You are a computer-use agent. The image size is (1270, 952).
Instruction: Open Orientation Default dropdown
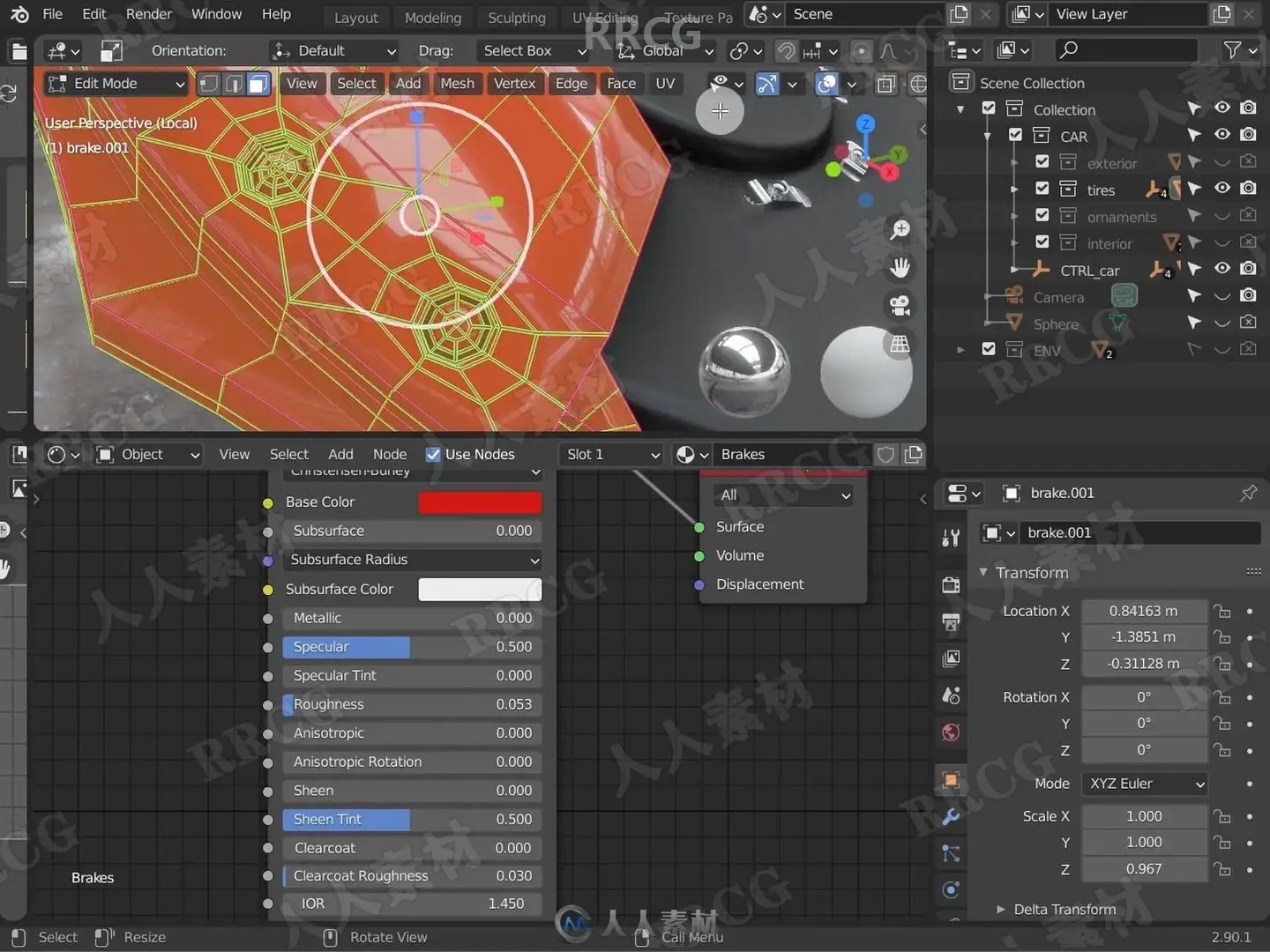tap(335, 51)
